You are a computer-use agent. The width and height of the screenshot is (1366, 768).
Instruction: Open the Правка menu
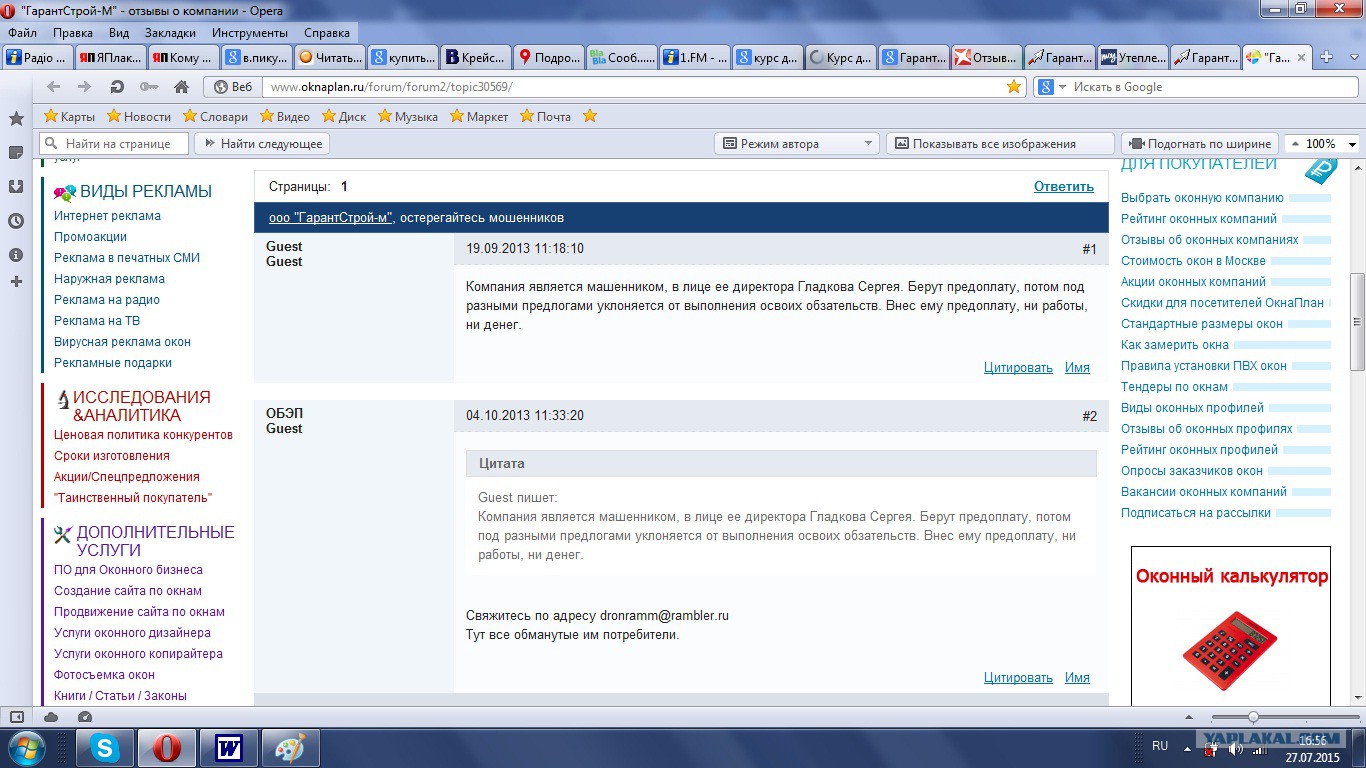[x=73, y=33]
